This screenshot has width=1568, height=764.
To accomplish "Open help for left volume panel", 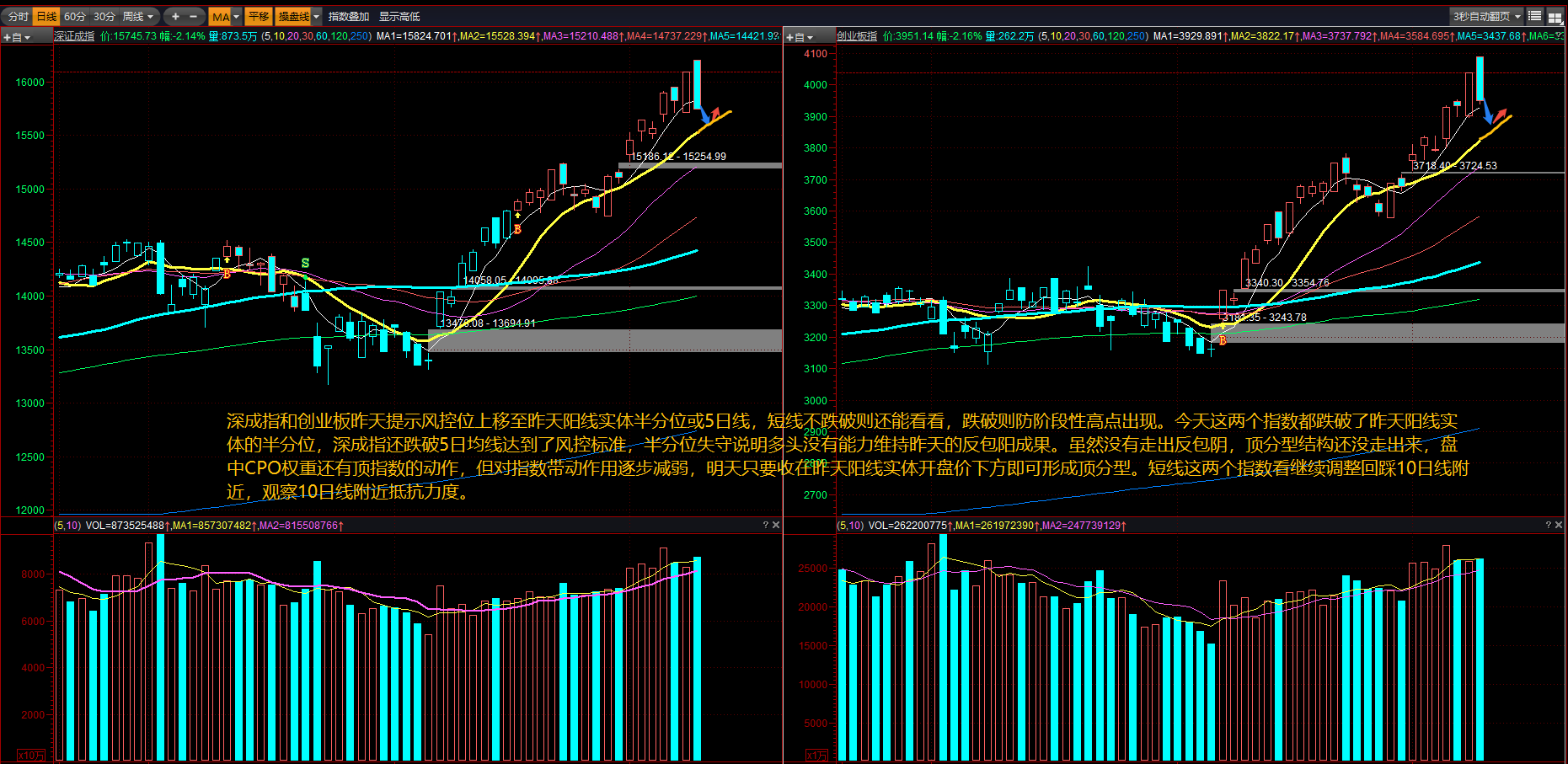I will point(765,525).
